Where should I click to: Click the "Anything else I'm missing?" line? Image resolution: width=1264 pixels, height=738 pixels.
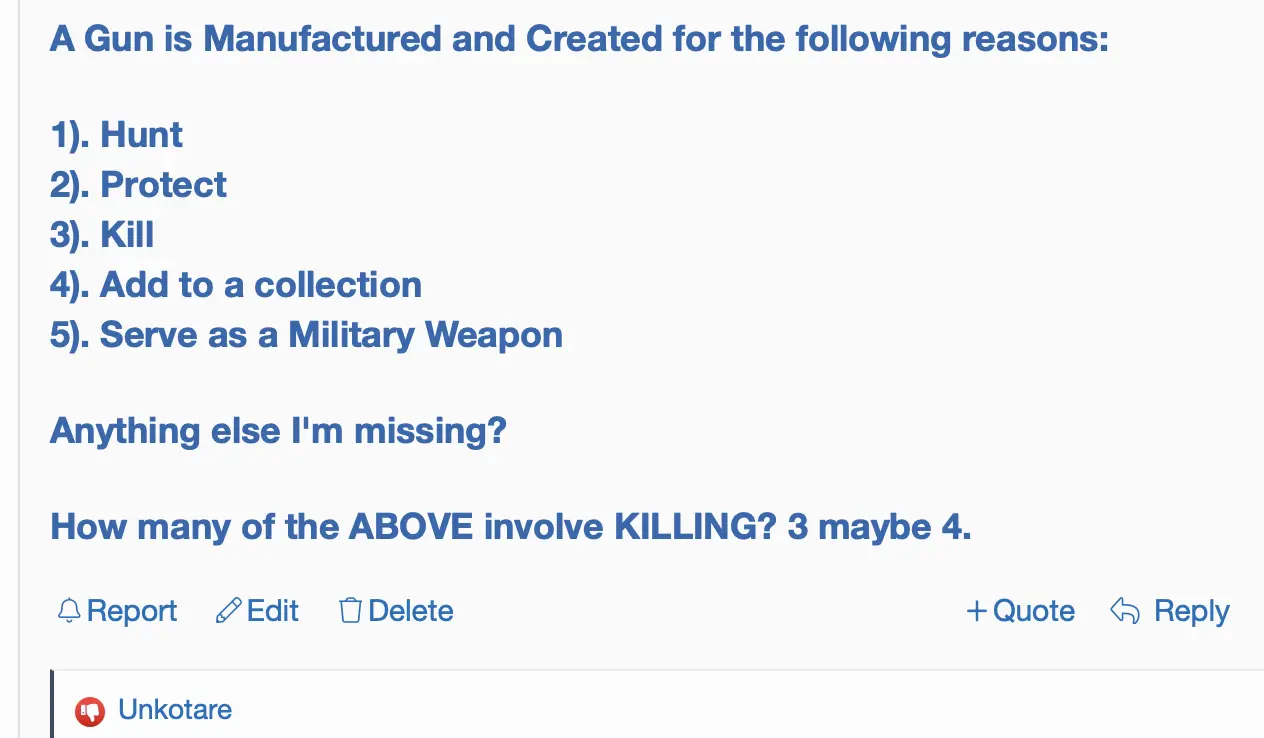pyautogui.click(x=278, y=431)
